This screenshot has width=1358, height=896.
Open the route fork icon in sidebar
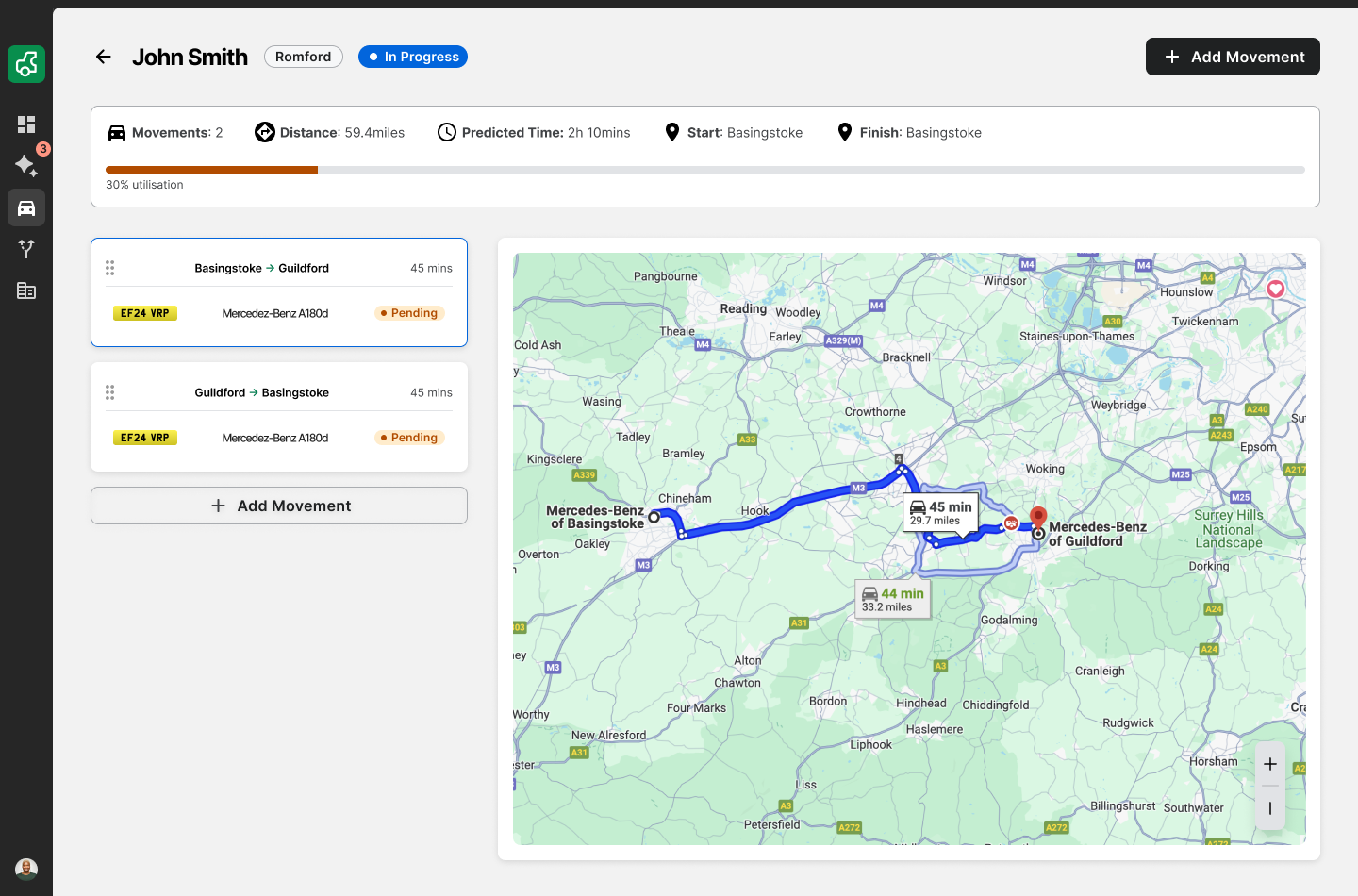tap(26, 249)
